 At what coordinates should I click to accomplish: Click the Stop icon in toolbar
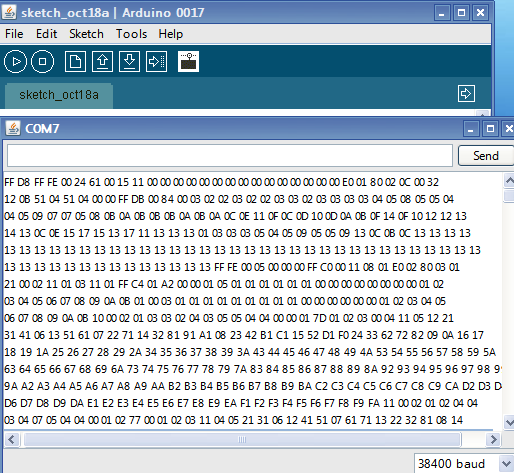coord(42,62)
